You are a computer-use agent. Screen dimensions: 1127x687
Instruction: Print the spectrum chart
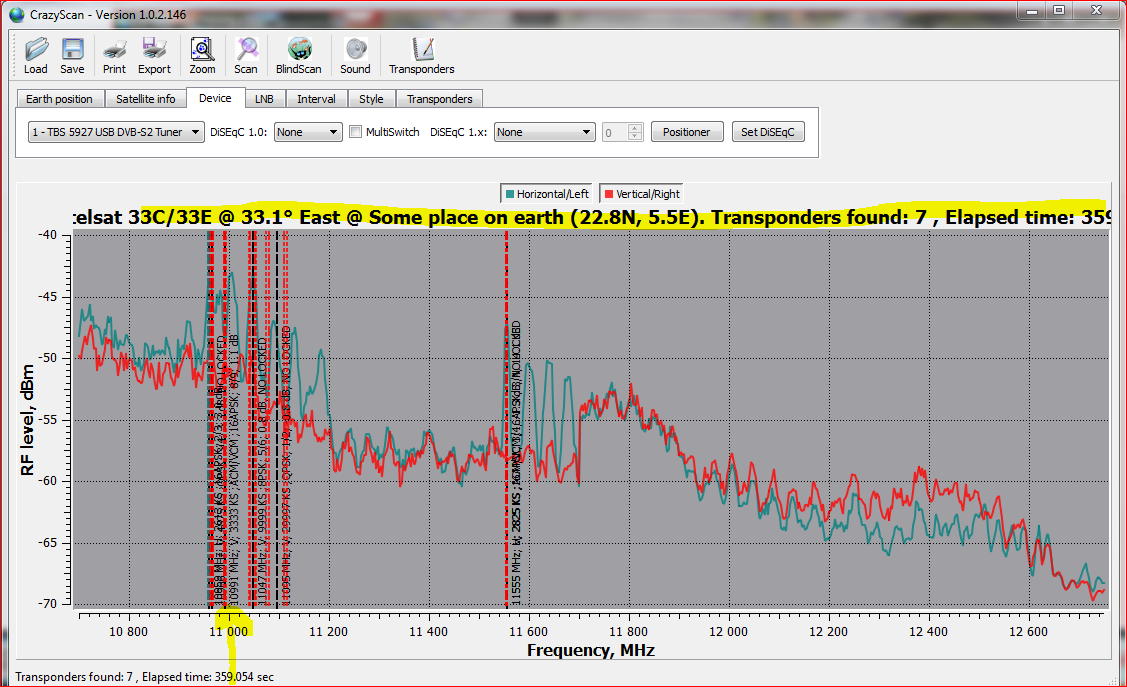point(114,50)
